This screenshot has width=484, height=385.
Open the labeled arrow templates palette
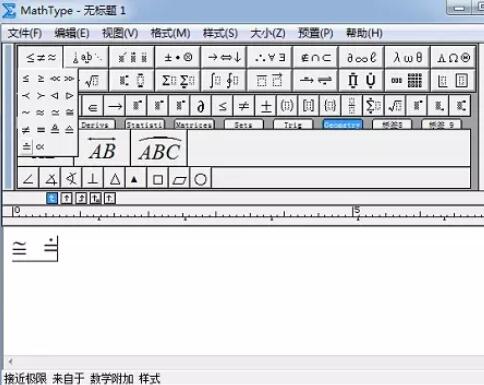click(x=316, y=80)
